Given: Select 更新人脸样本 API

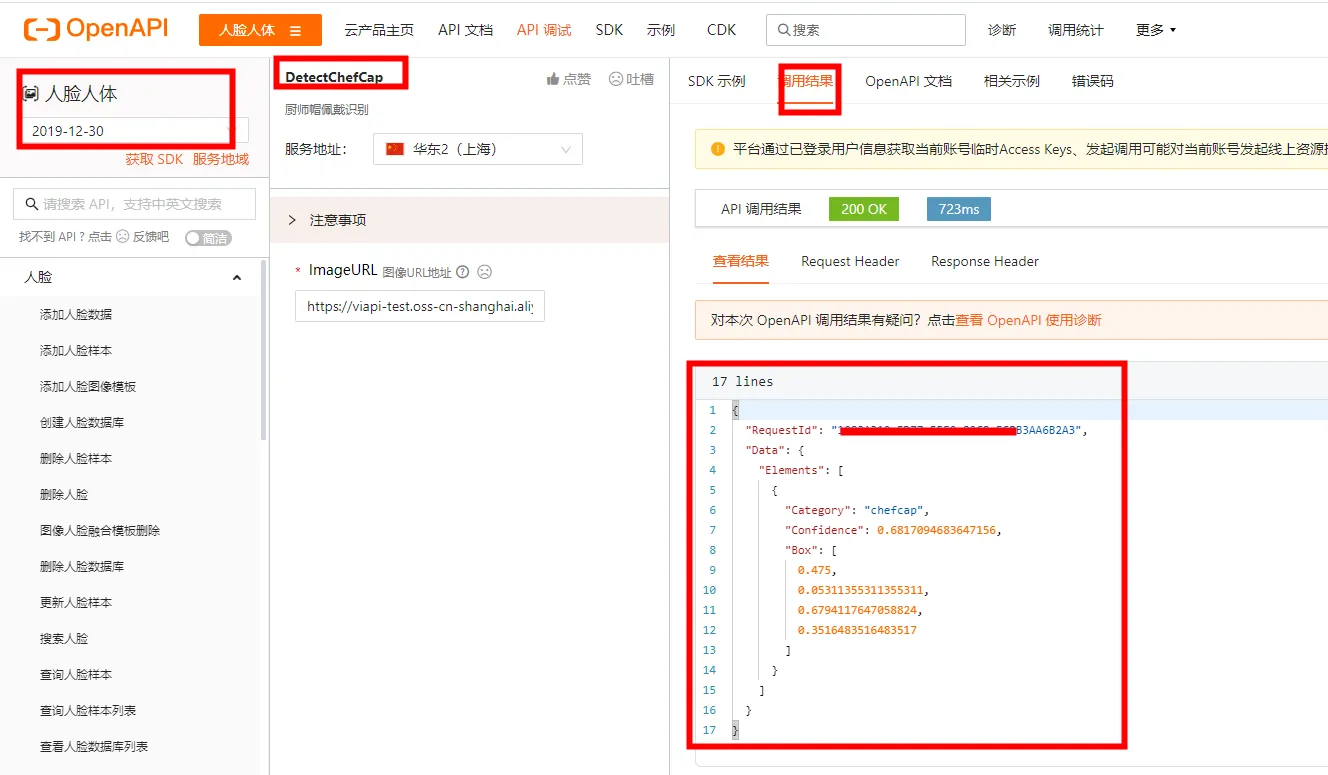Looking at the screenshot, I should click(x=76, y=602).
